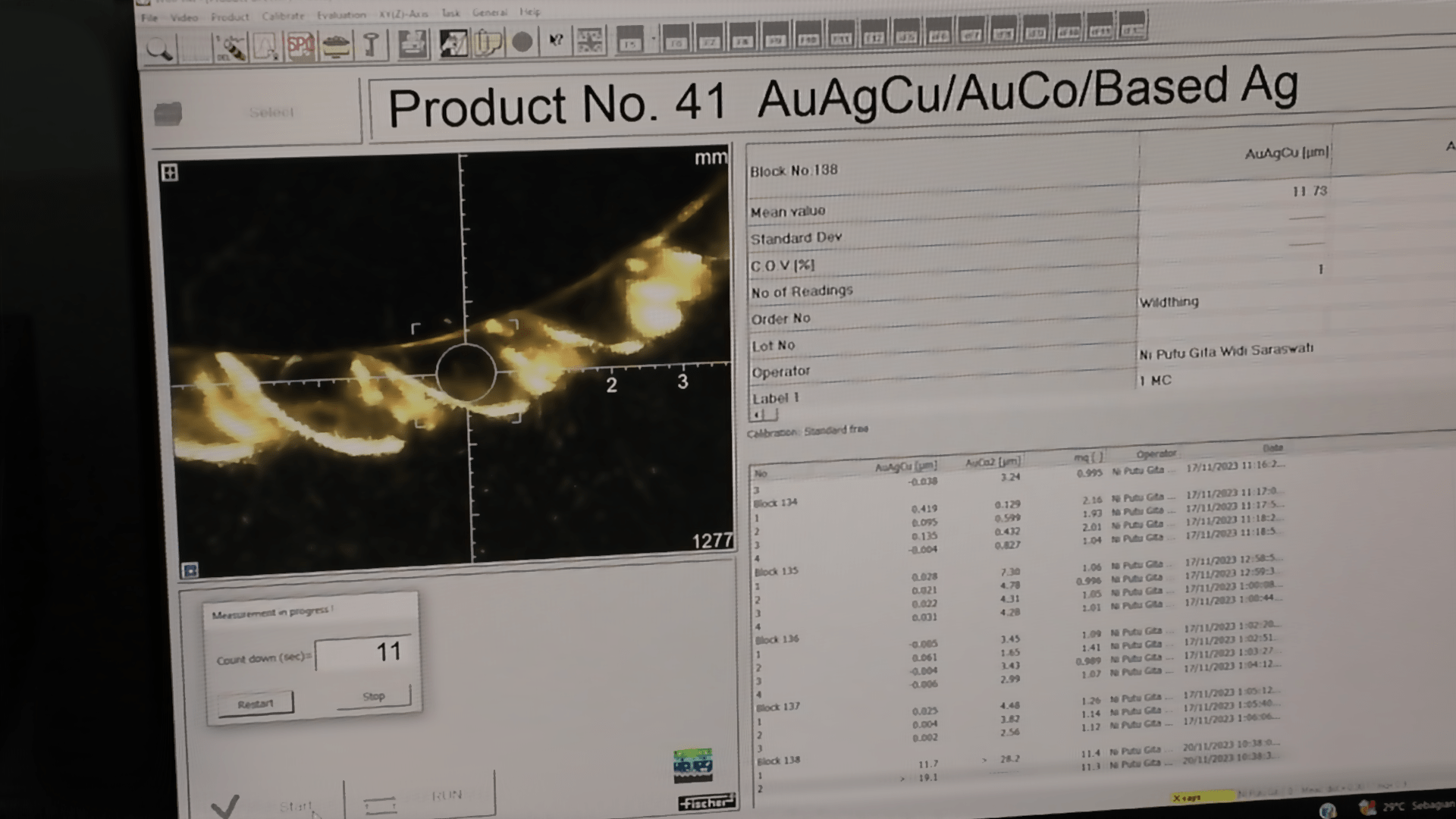1456x819 pixels.
Task: Open the Evaluation menu
Action: 341,15
